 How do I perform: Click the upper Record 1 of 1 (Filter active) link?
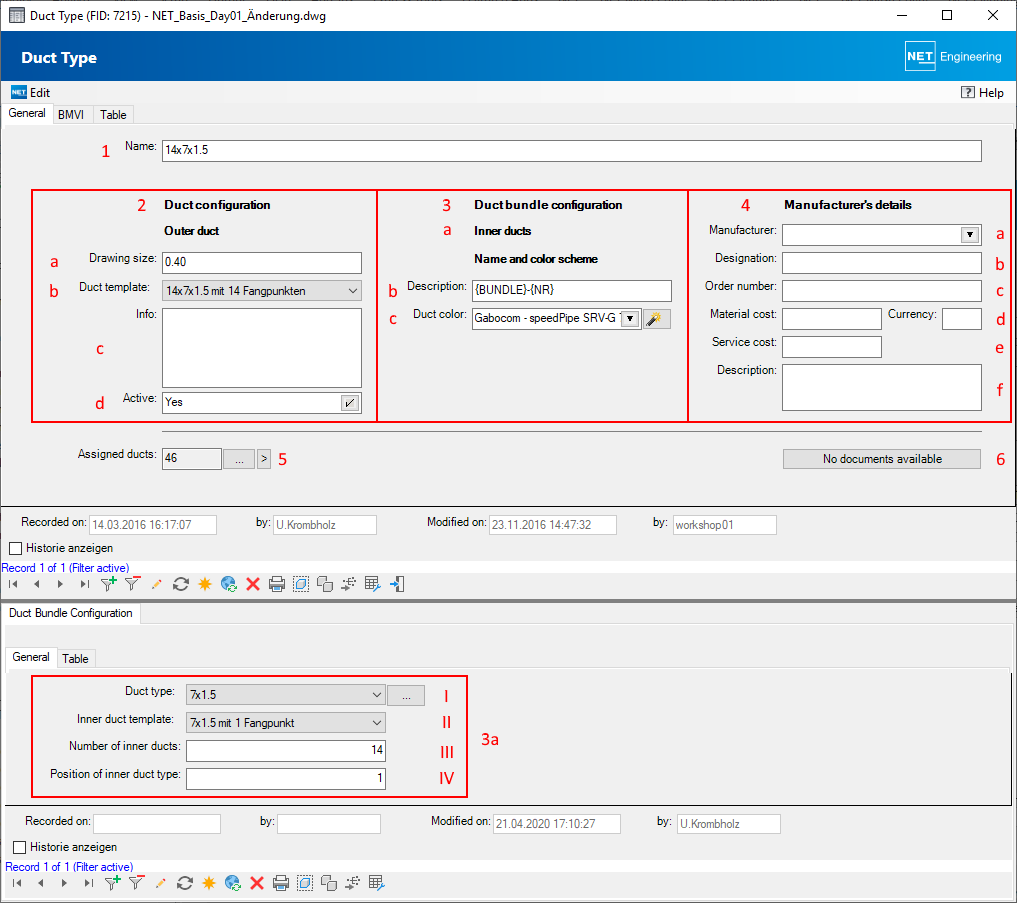66,568
